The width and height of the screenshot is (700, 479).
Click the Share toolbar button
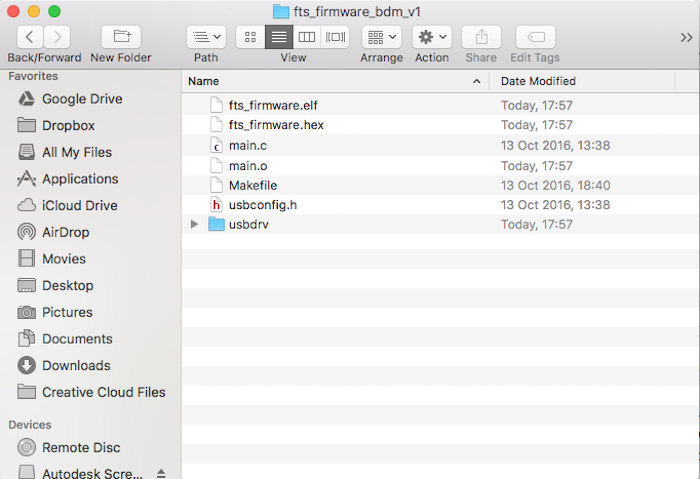pos(481,37)
